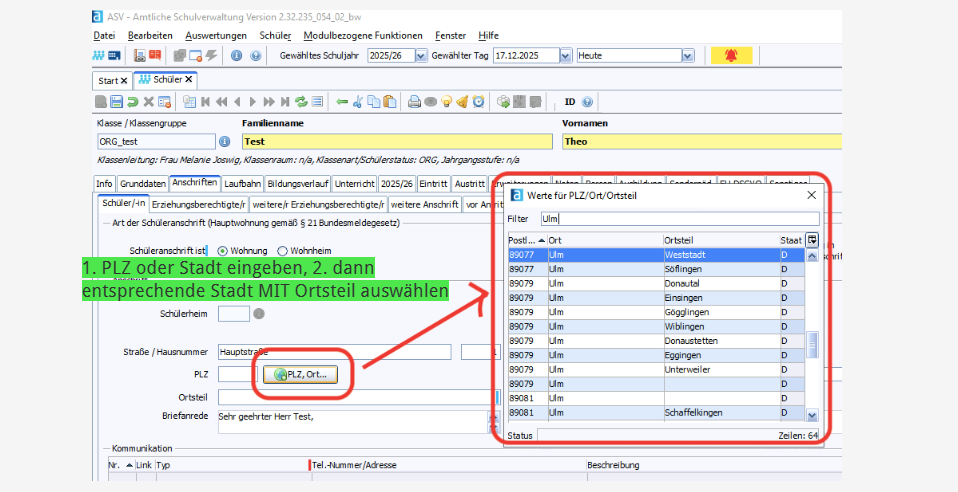The image size is (958, 492).
Task: Select the Wohnung radio button
Action: click(x=222, y=250)
